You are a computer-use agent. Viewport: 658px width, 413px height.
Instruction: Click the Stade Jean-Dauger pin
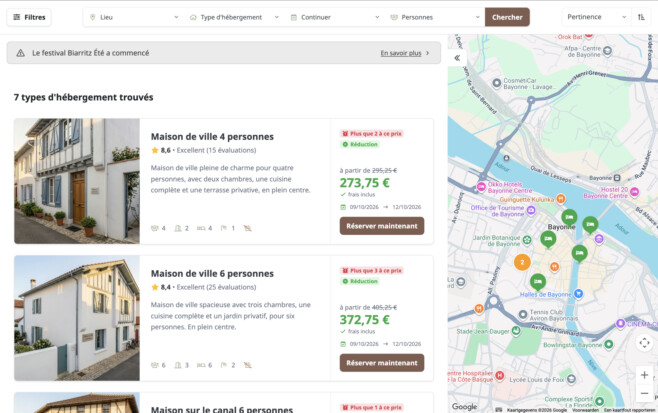pos(516,331)
